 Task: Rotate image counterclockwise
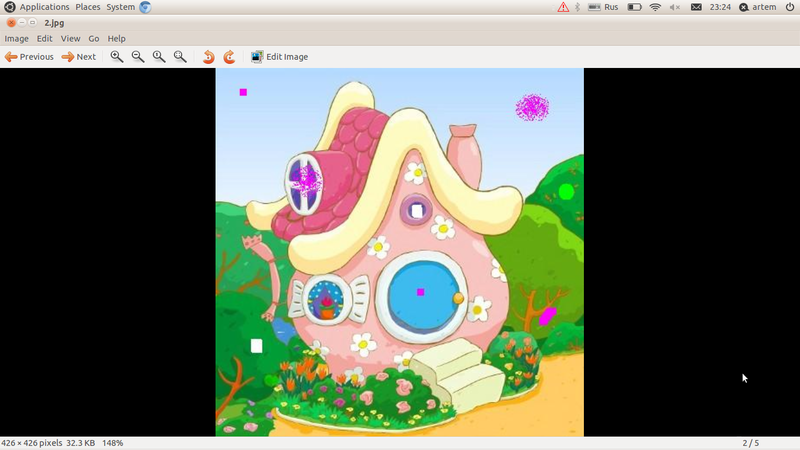coord(208,57)
